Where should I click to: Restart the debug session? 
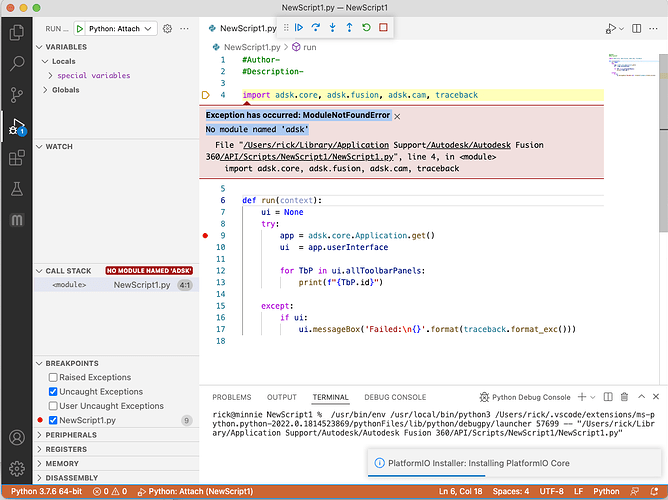[x=366, y=28]
